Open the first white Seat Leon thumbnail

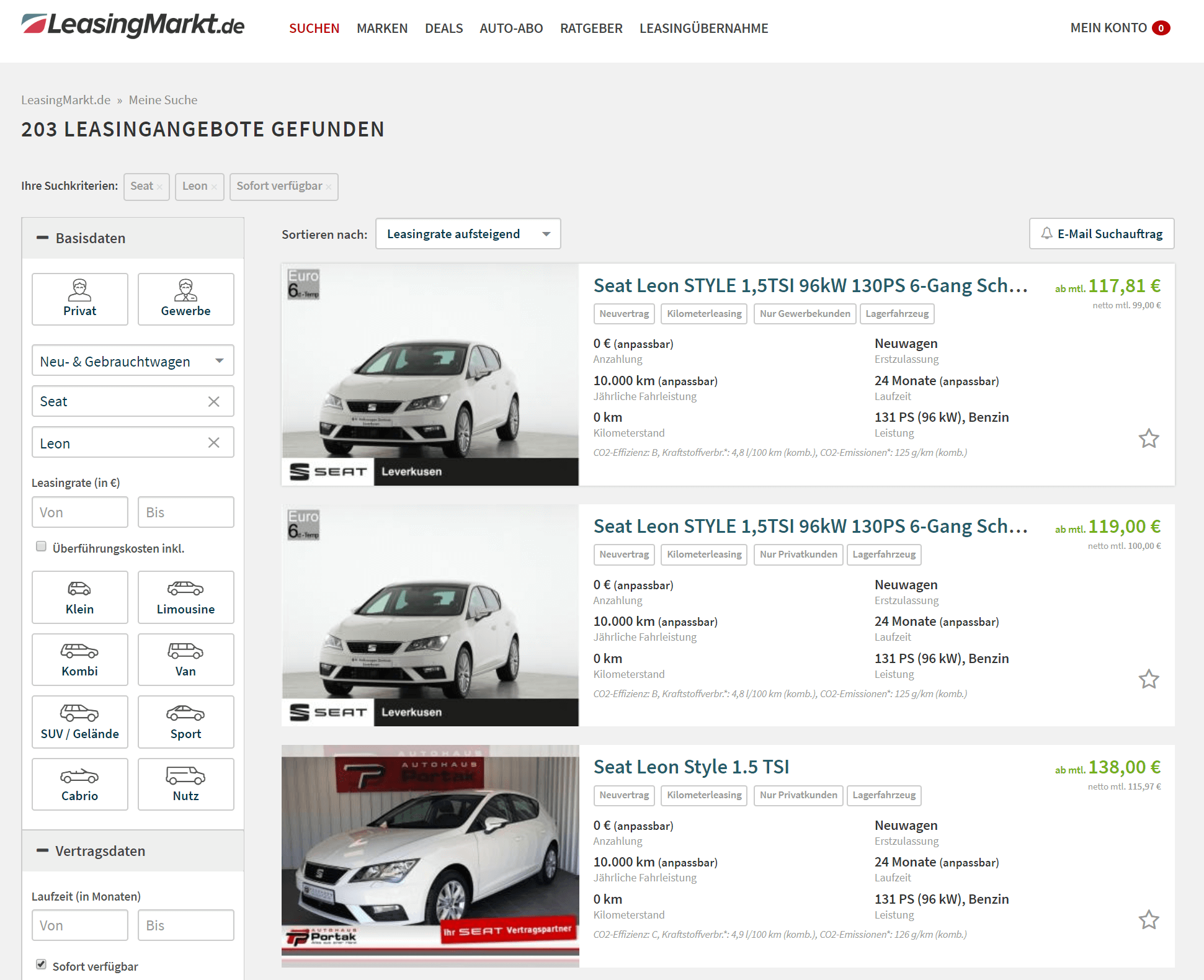(x=430, y=375)
